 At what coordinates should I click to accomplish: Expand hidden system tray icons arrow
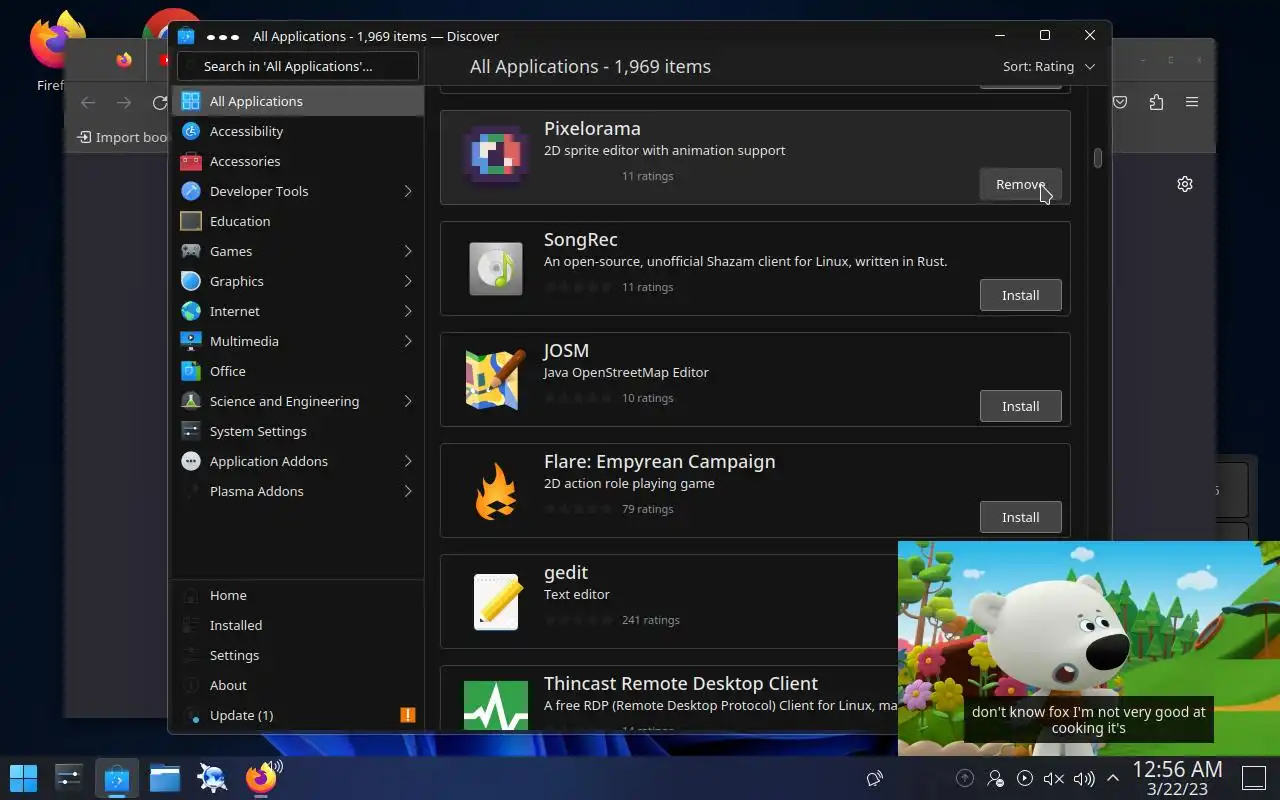pyautogui.click(x=1112, y=778)
